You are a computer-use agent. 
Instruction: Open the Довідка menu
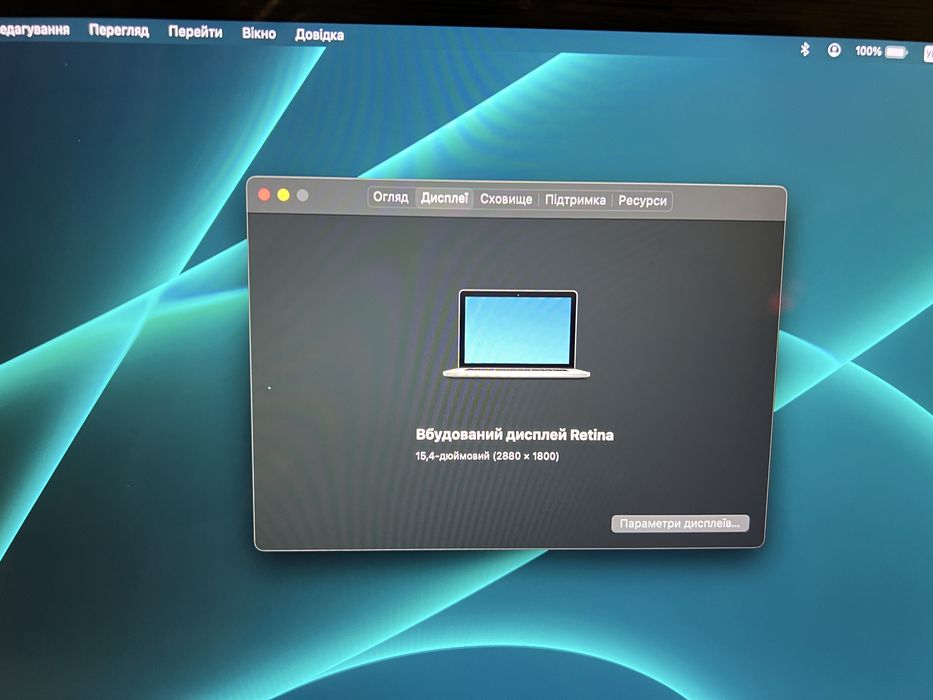(x=319, y=35)
